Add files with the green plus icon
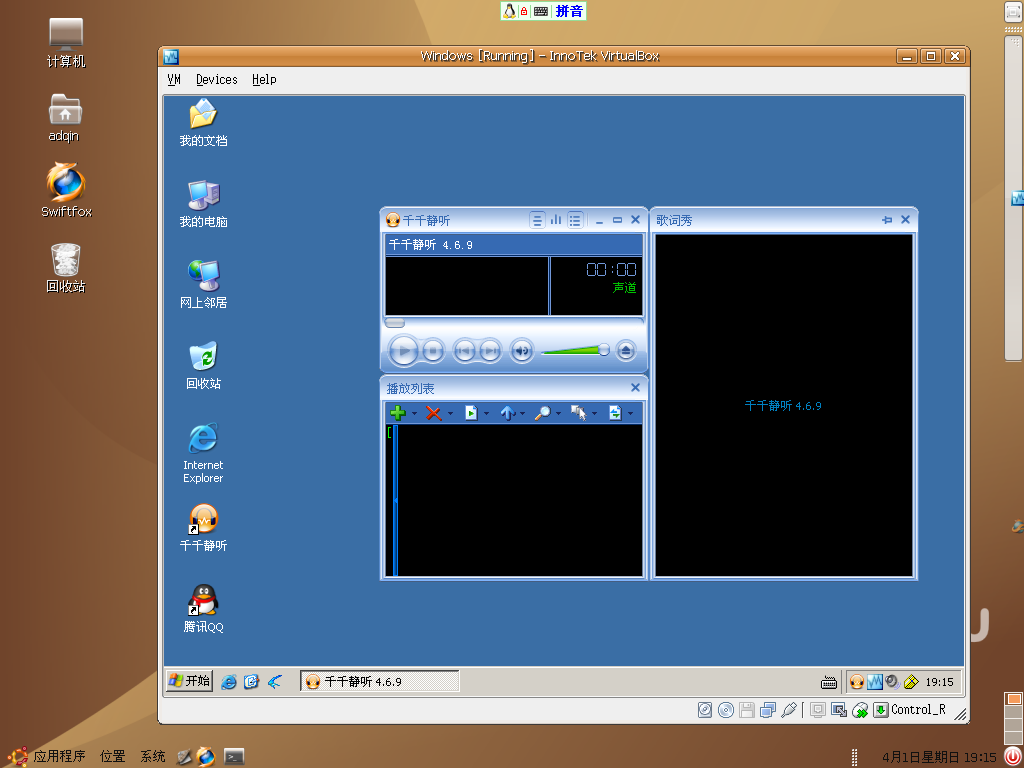1024x768 pixels. click(x=397, y=413)
